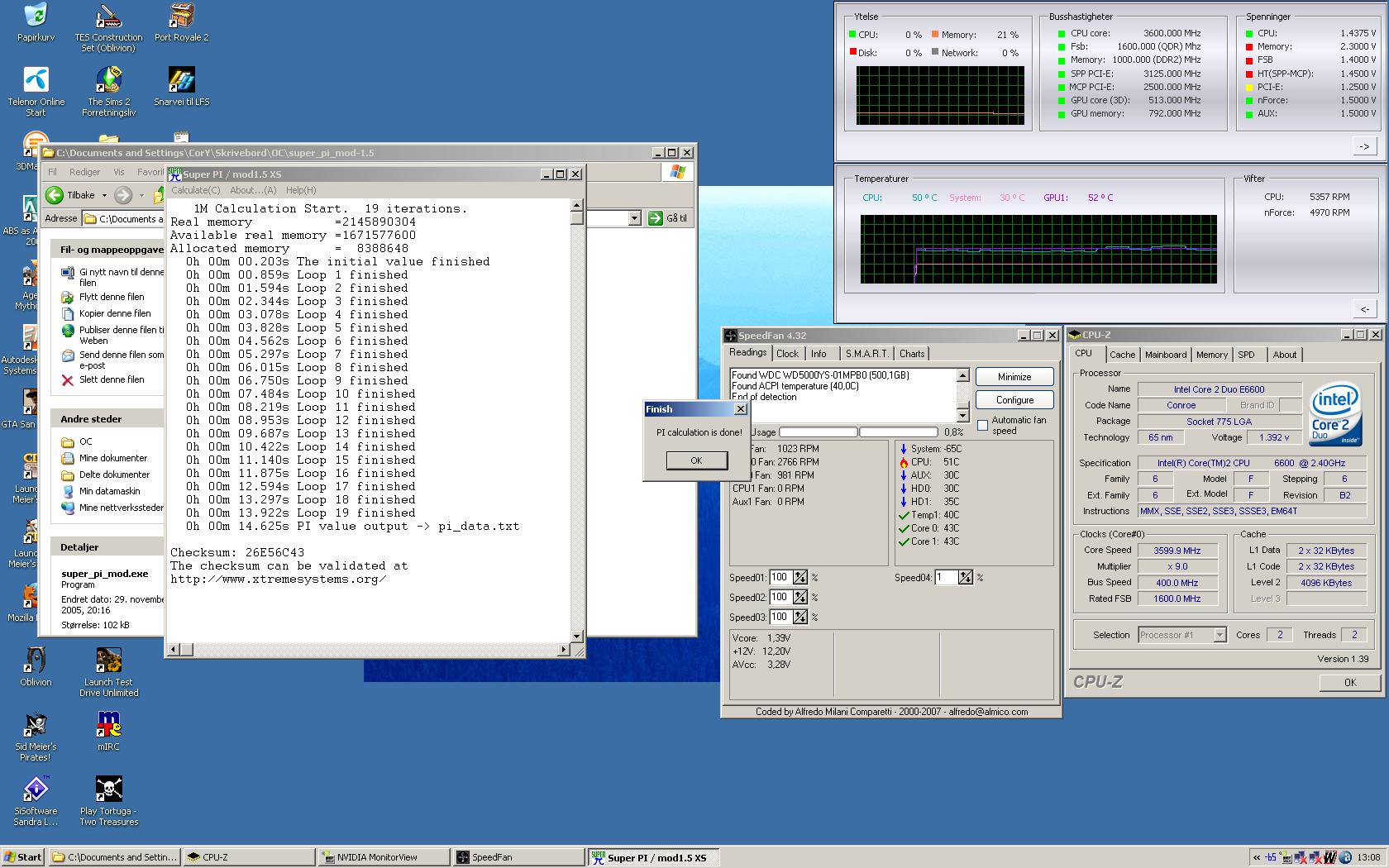Switch to the Memory tab in CPU-Z
Viewport: 1389px width, 868px height.
coord(1211,355)
